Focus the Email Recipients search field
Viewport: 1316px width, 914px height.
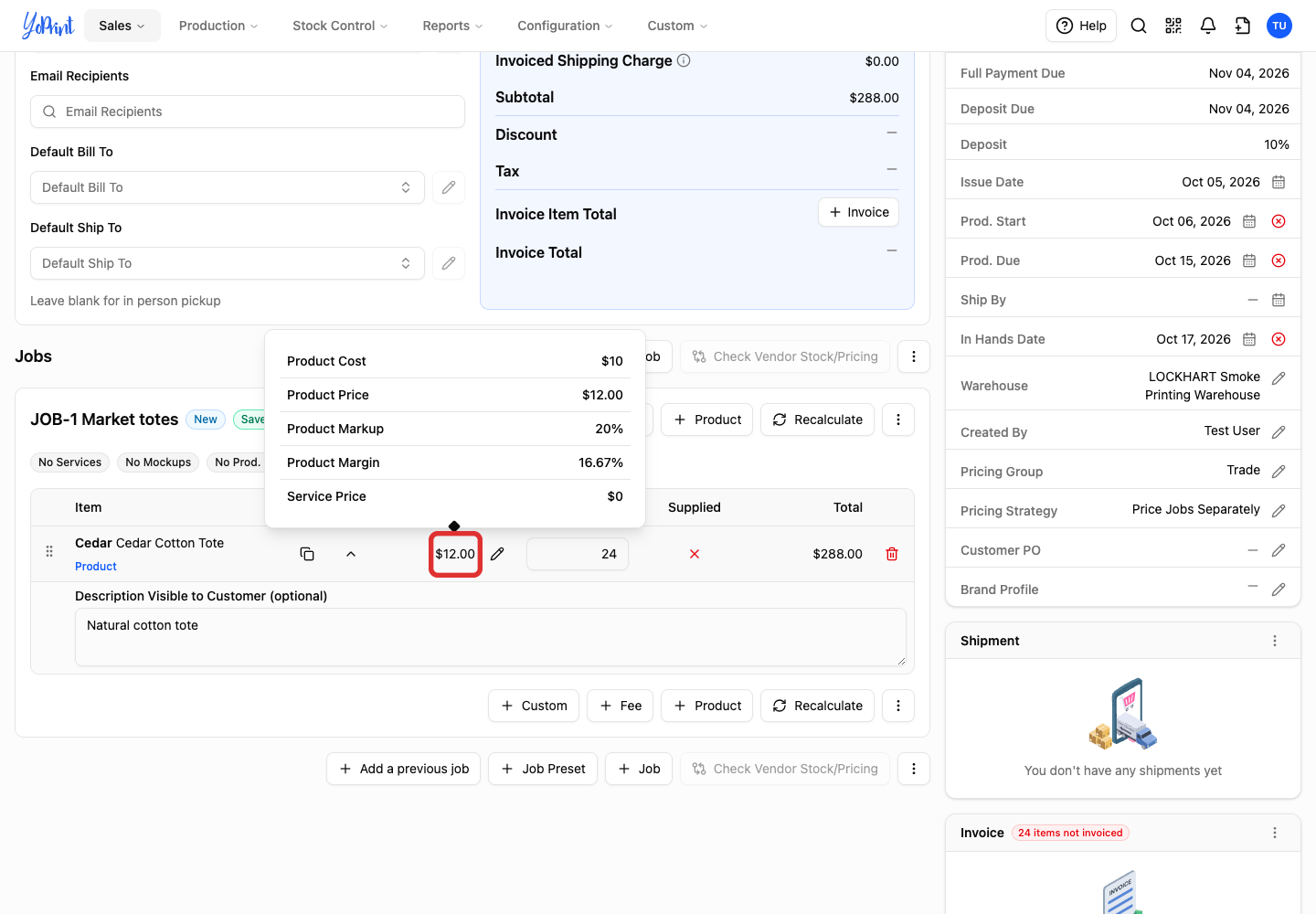(248, 112)
